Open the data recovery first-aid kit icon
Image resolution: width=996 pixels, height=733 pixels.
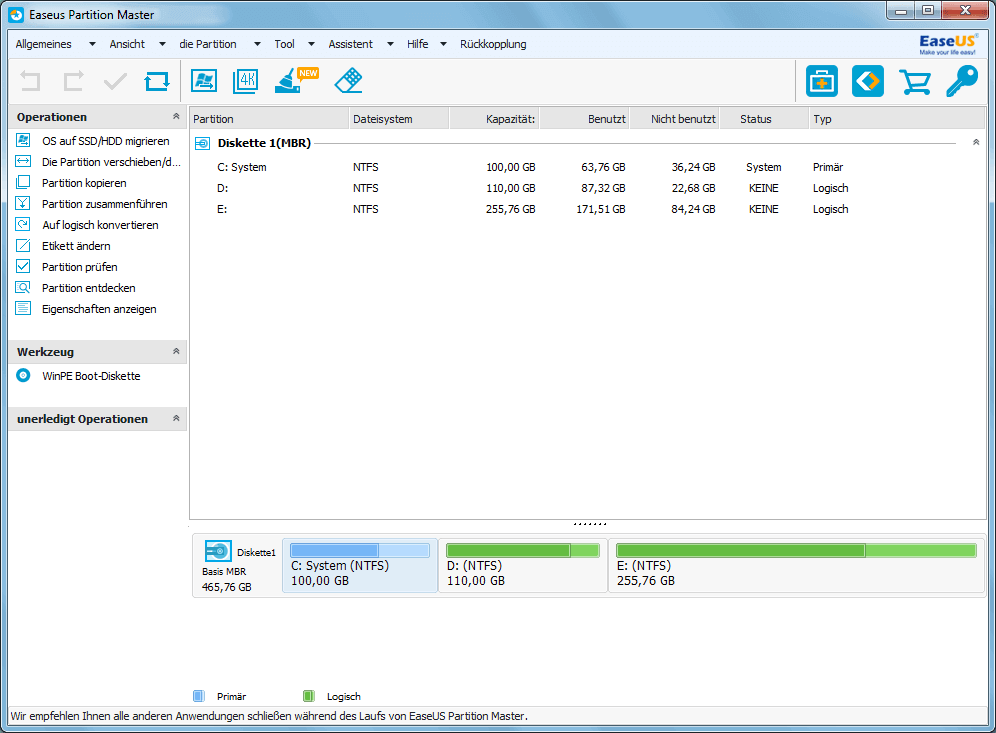pyautogui.click(x=822, y=81)
